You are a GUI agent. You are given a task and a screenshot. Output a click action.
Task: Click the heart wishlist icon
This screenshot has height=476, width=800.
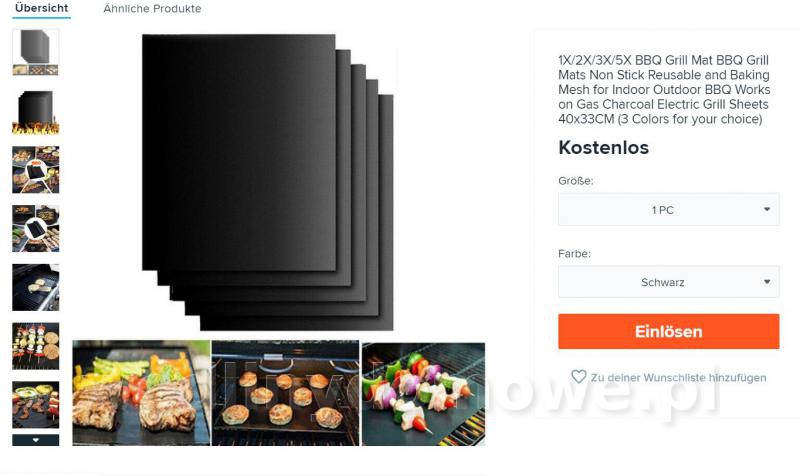579,377
